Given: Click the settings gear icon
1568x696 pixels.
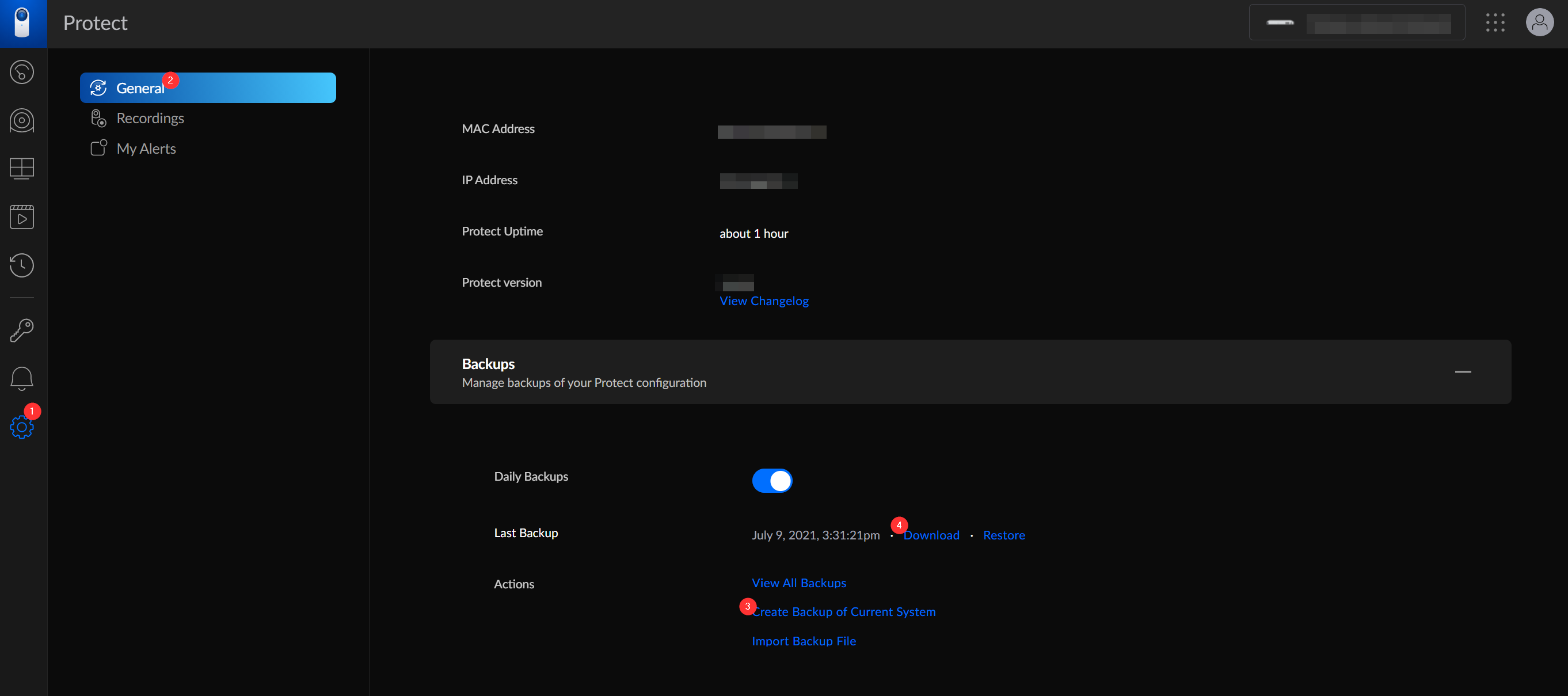Looking at the screenshot, I should coord(22,427).
